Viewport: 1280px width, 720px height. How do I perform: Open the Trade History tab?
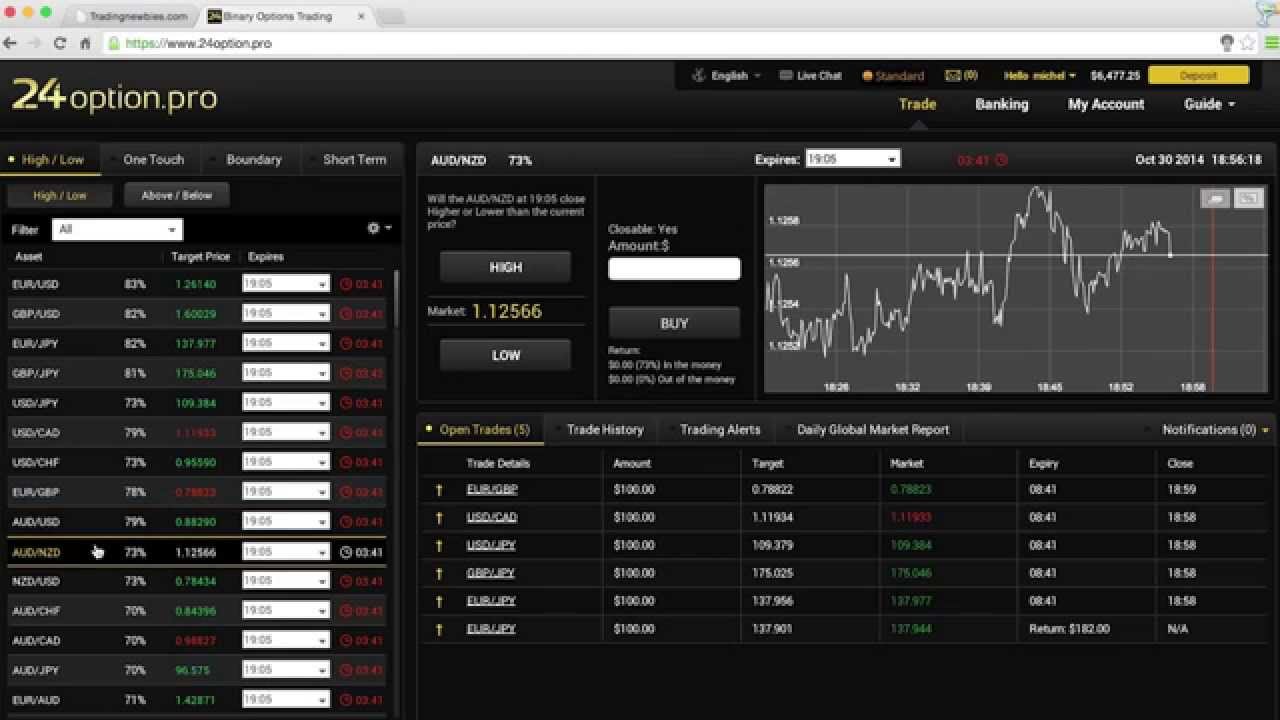tap(605, 430)
